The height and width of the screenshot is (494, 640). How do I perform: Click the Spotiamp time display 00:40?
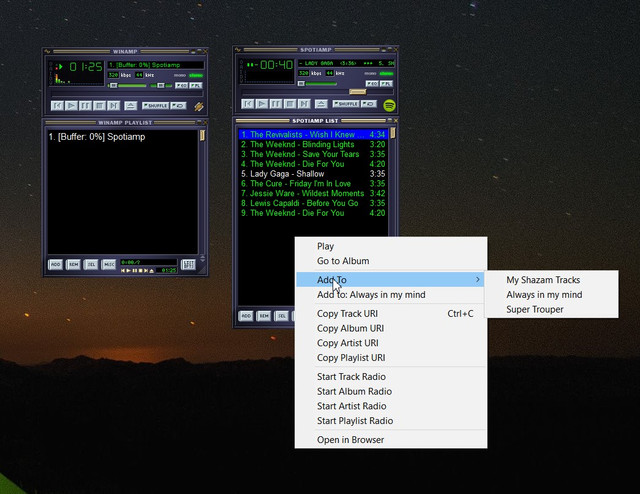pos(276,65)
